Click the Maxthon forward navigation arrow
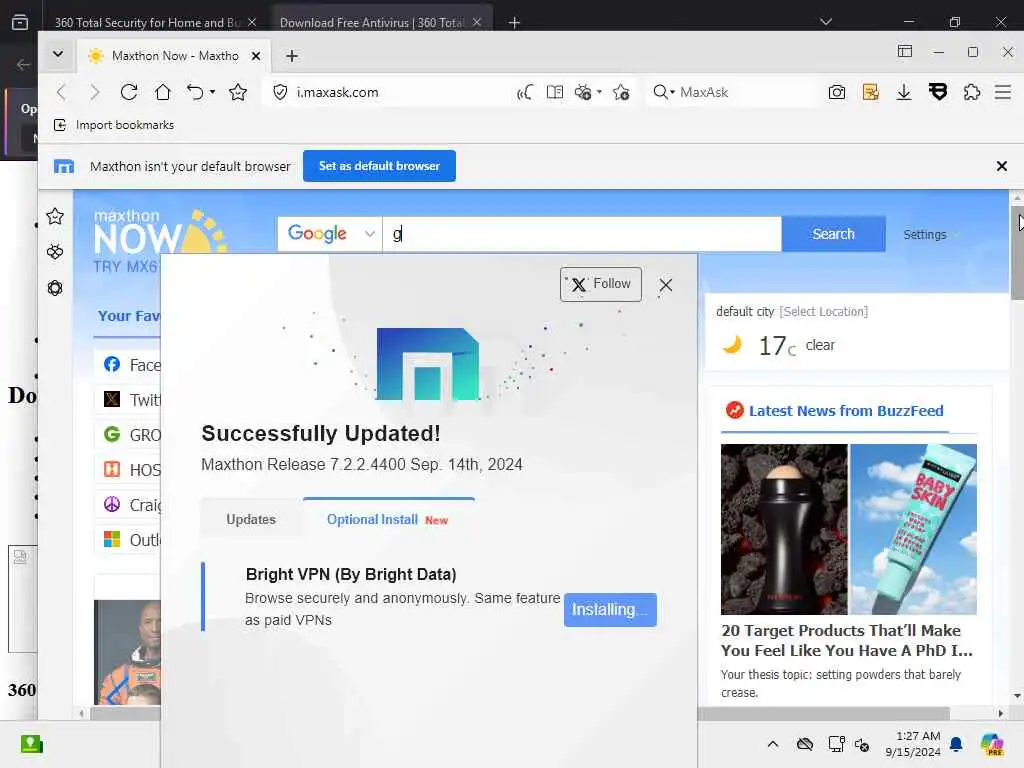Screen dimensions: 1024x768 (x=95, y=92)
